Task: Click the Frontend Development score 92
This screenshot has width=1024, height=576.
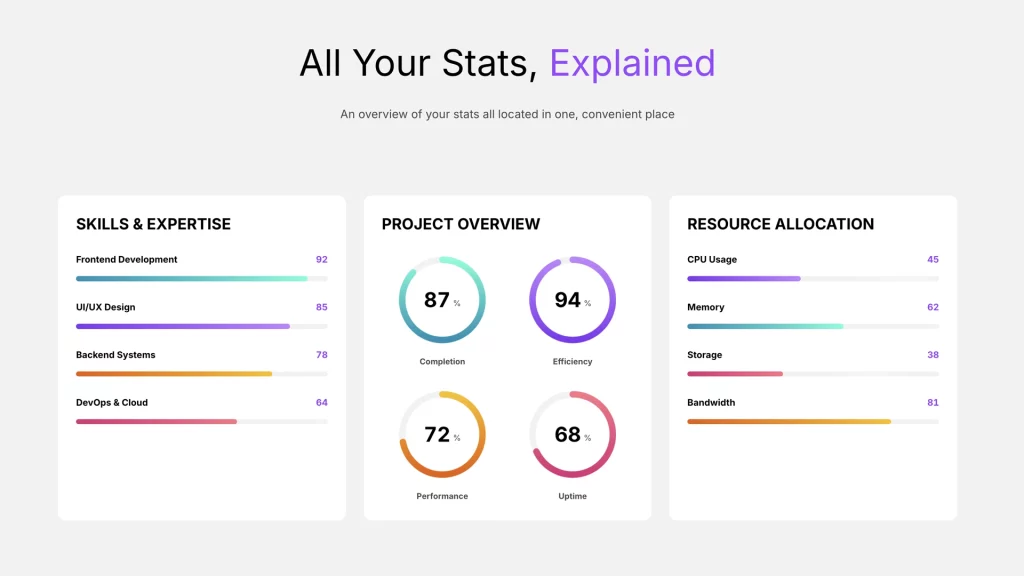Action: 321,259
